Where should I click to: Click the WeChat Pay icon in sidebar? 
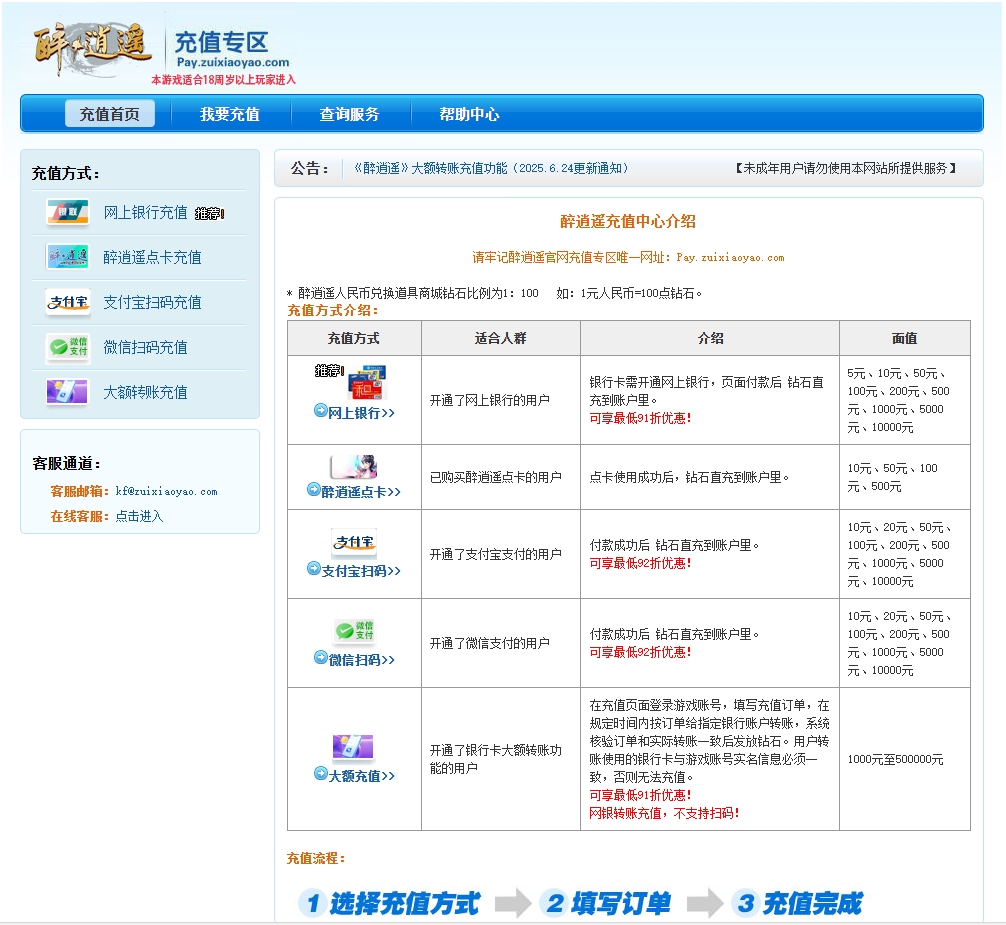pos(67,347)
